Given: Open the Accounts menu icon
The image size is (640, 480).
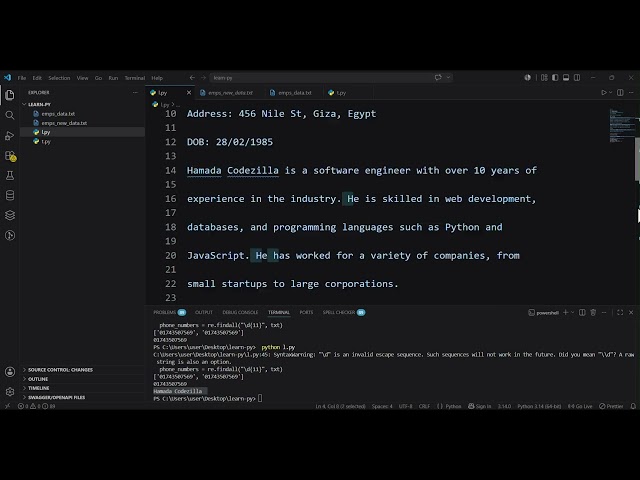Looking at the screenshot, I should [x=10, y=372].
